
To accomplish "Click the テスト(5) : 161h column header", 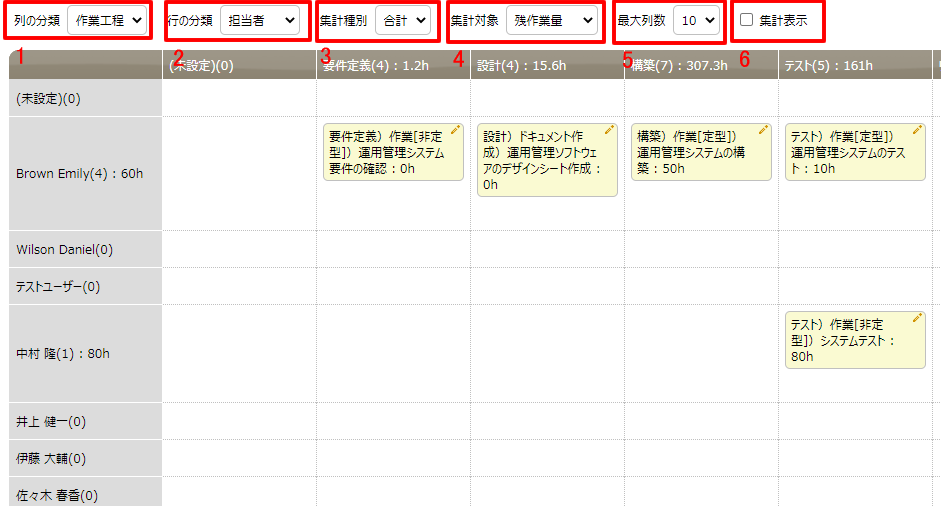I will [855, 65].
